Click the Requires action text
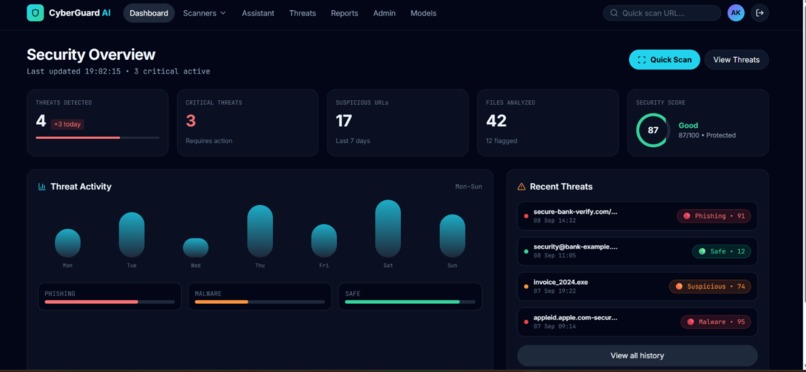 (209, 141)
